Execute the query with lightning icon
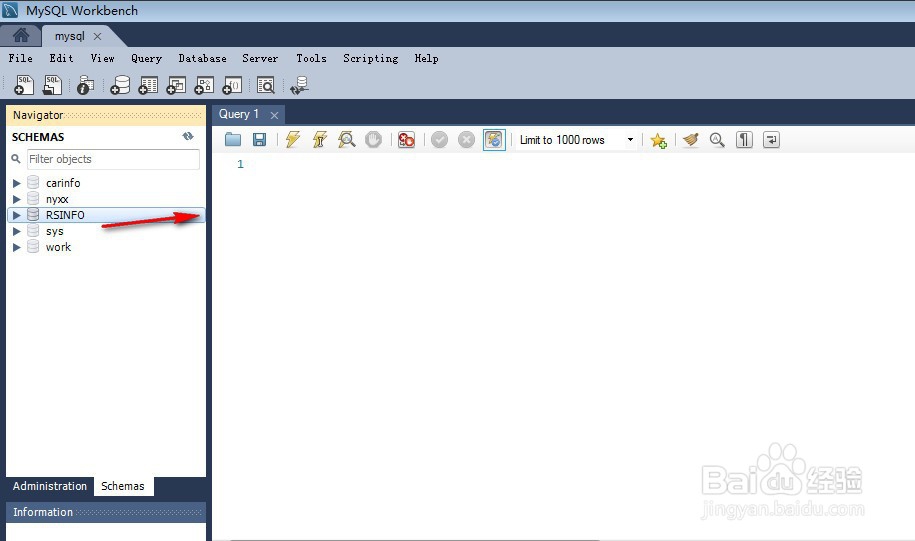 pyautogui.click(x=293, y=139)
